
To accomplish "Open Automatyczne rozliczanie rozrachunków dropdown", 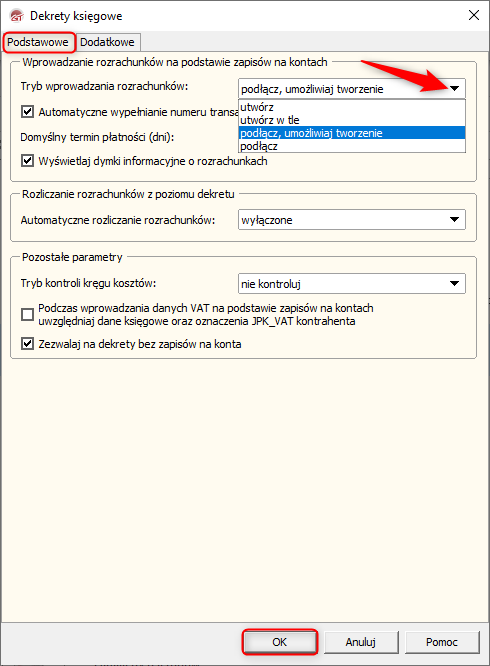I will [x=352, y=220].
